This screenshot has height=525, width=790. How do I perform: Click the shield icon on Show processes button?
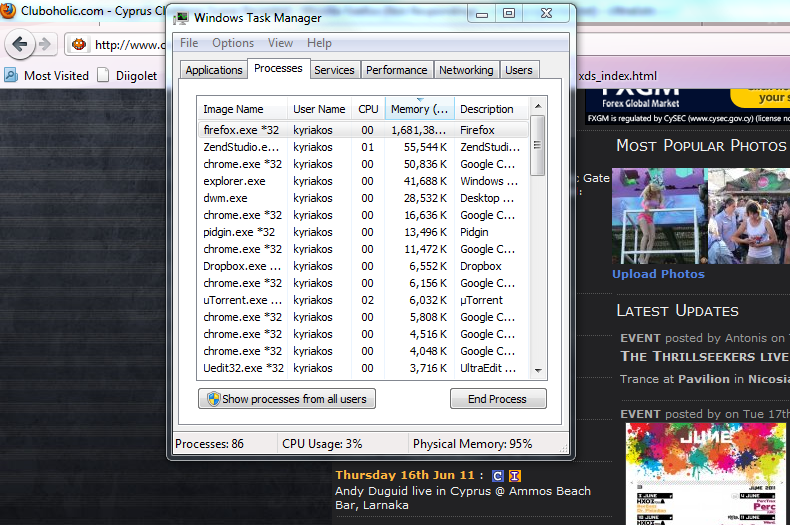click(x=214, y=399)
